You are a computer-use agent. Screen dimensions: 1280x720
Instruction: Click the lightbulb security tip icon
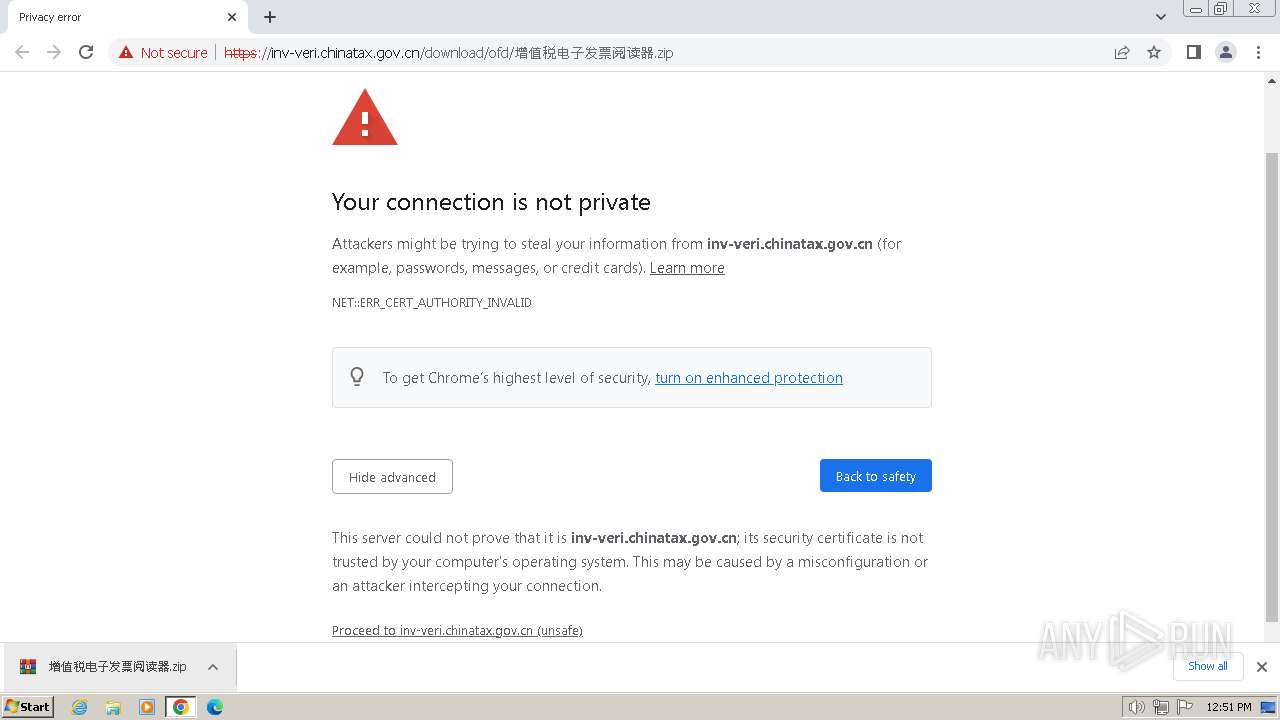(357, 377)
